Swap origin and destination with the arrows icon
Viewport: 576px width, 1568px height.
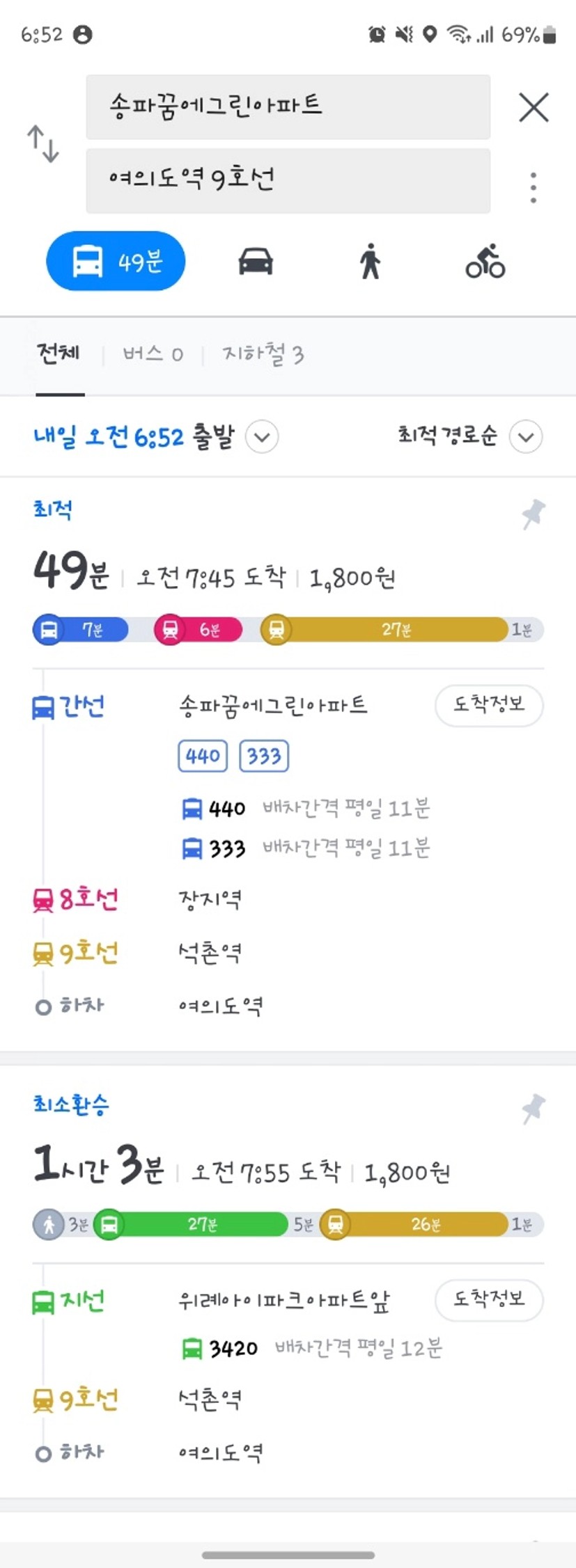coord(43,143)
